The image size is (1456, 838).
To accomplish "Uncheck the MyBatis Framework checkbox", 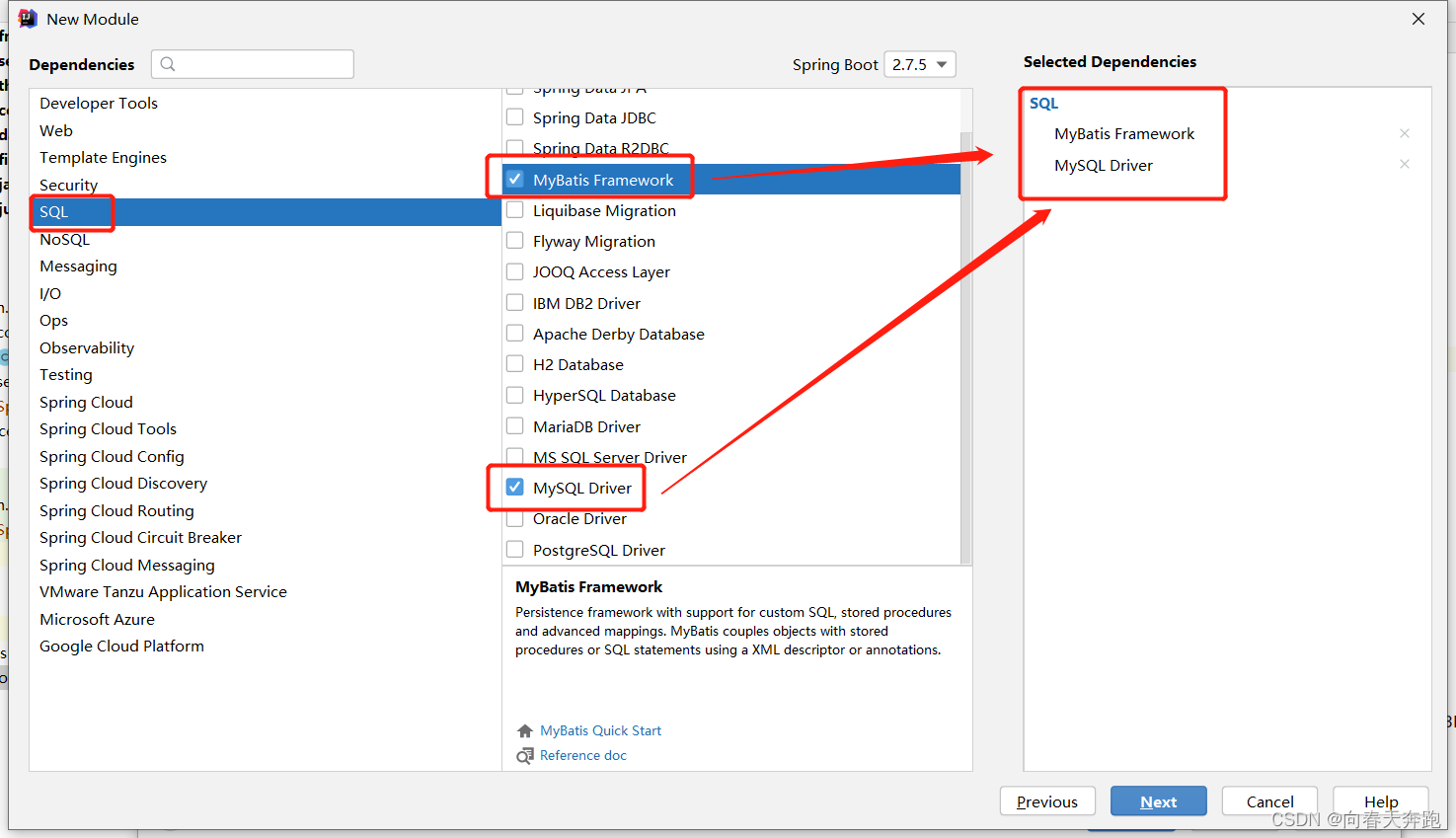I will pos(515,180).
